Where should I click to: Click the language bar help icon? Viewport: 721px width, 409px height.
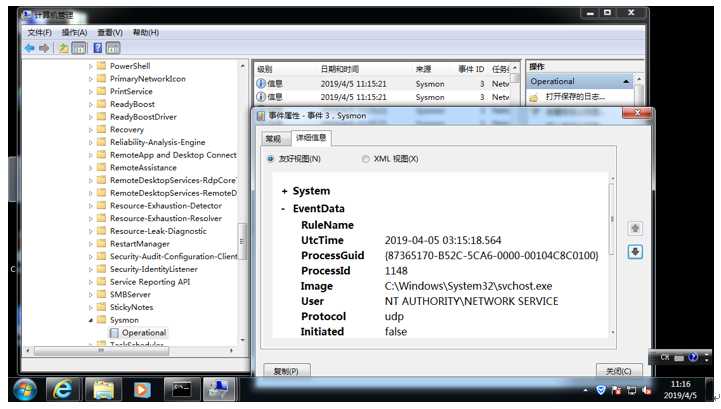pyautogui.click(x=693, y=357)
